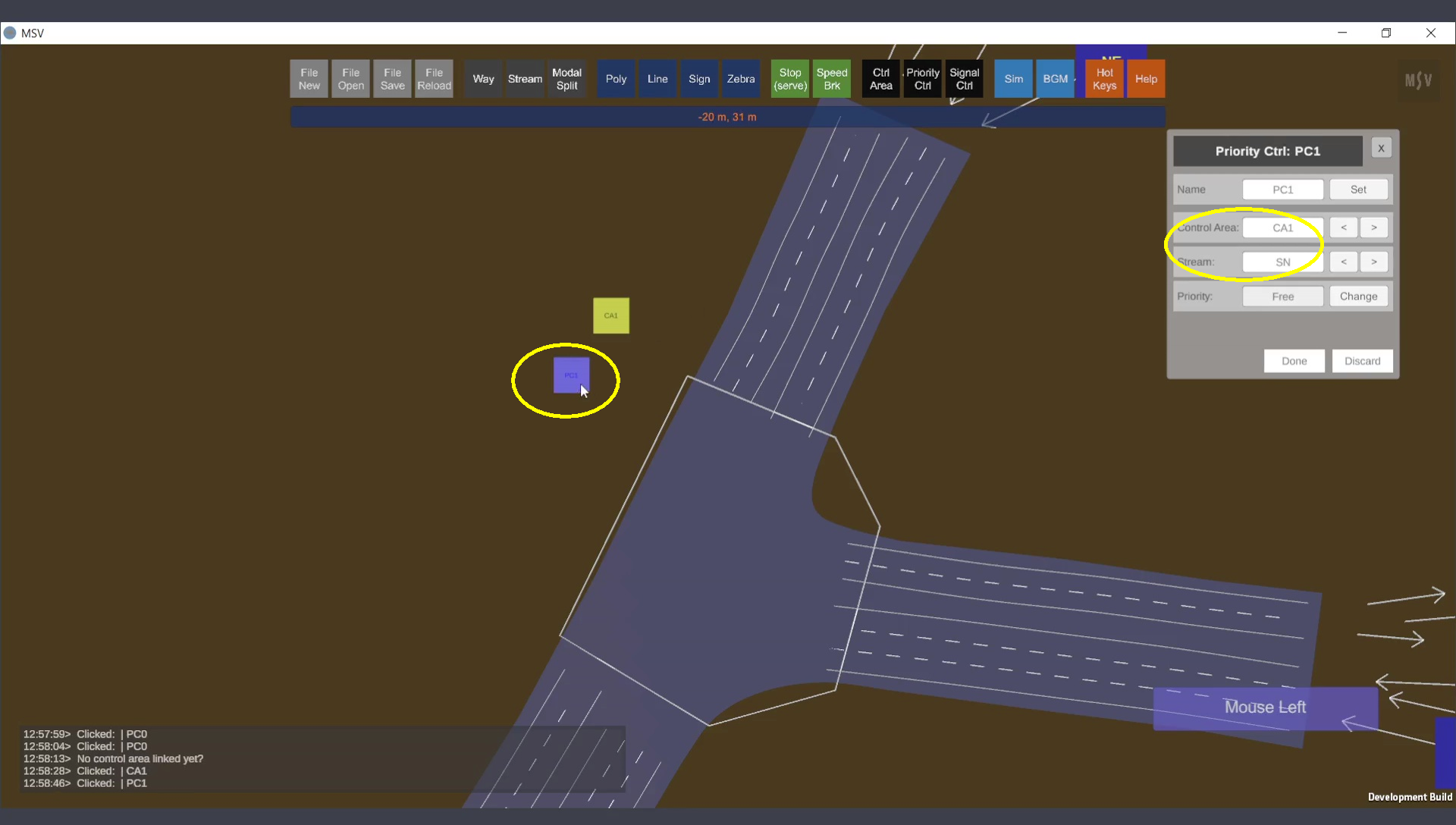
Task: Click the yellow CA1 control area marker
Action: click(x=610, y=315)
